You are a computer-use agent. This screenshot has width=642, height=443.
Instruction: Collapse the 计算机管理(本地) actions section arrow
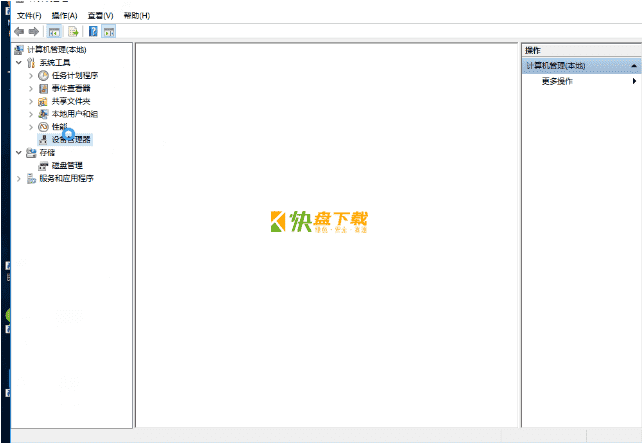[x=634, y=66]
